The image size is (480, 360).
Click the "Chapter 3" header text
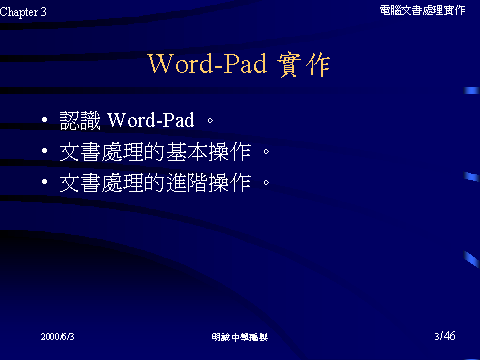23,12
